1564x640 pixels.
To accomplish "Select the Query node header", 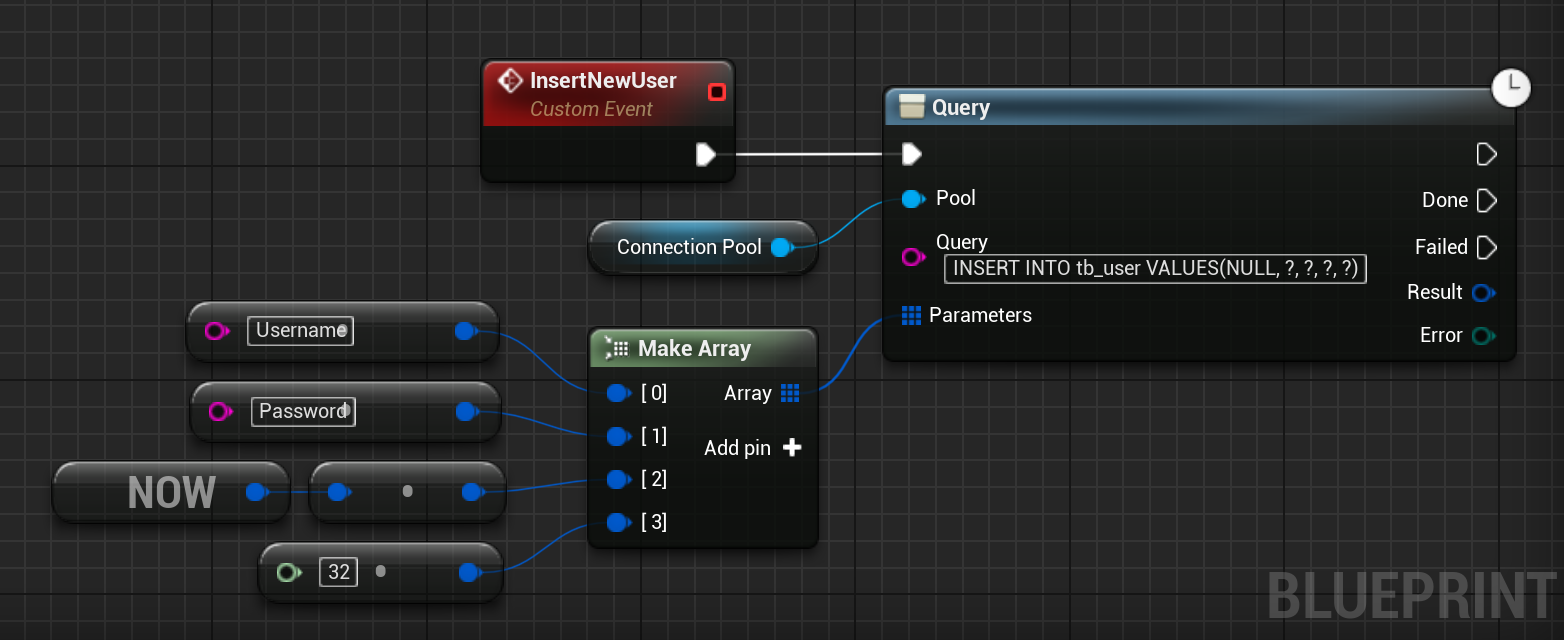I will tap(1200, 107).
